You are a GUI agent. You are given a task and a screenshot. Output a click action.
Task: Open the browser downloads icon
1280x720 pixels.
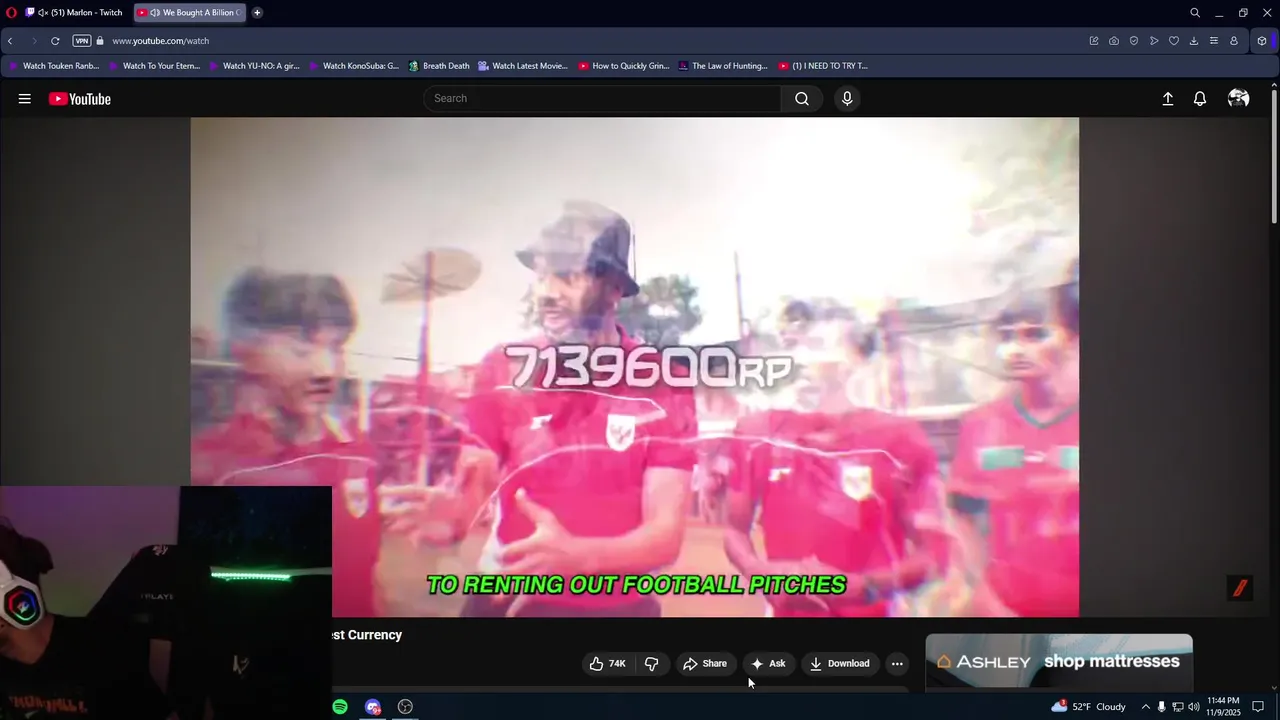(x=1194, y=41)
